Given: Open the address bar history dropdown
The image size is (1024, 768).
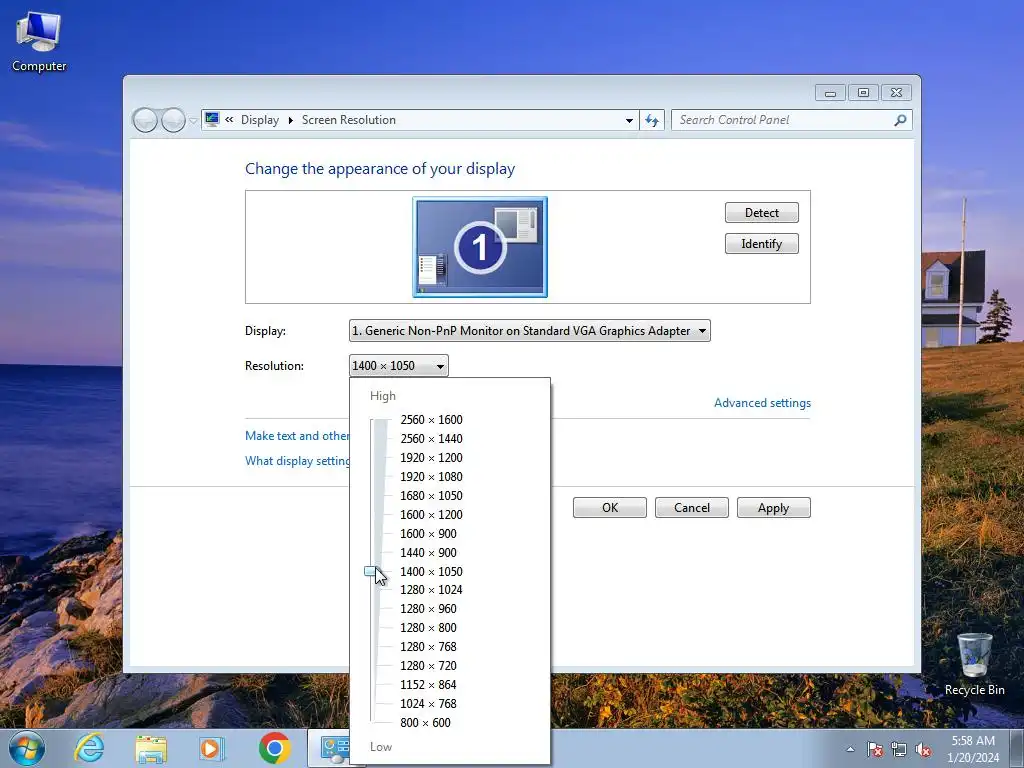Looking at the screenshot, I should pos(629,120).
